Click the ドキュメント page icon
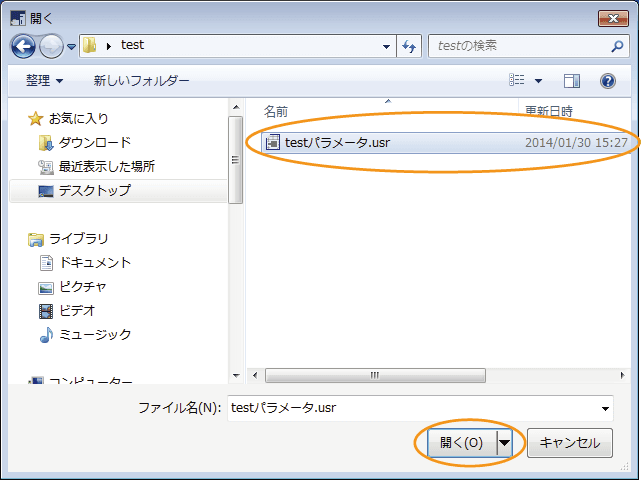 [46, 263]
